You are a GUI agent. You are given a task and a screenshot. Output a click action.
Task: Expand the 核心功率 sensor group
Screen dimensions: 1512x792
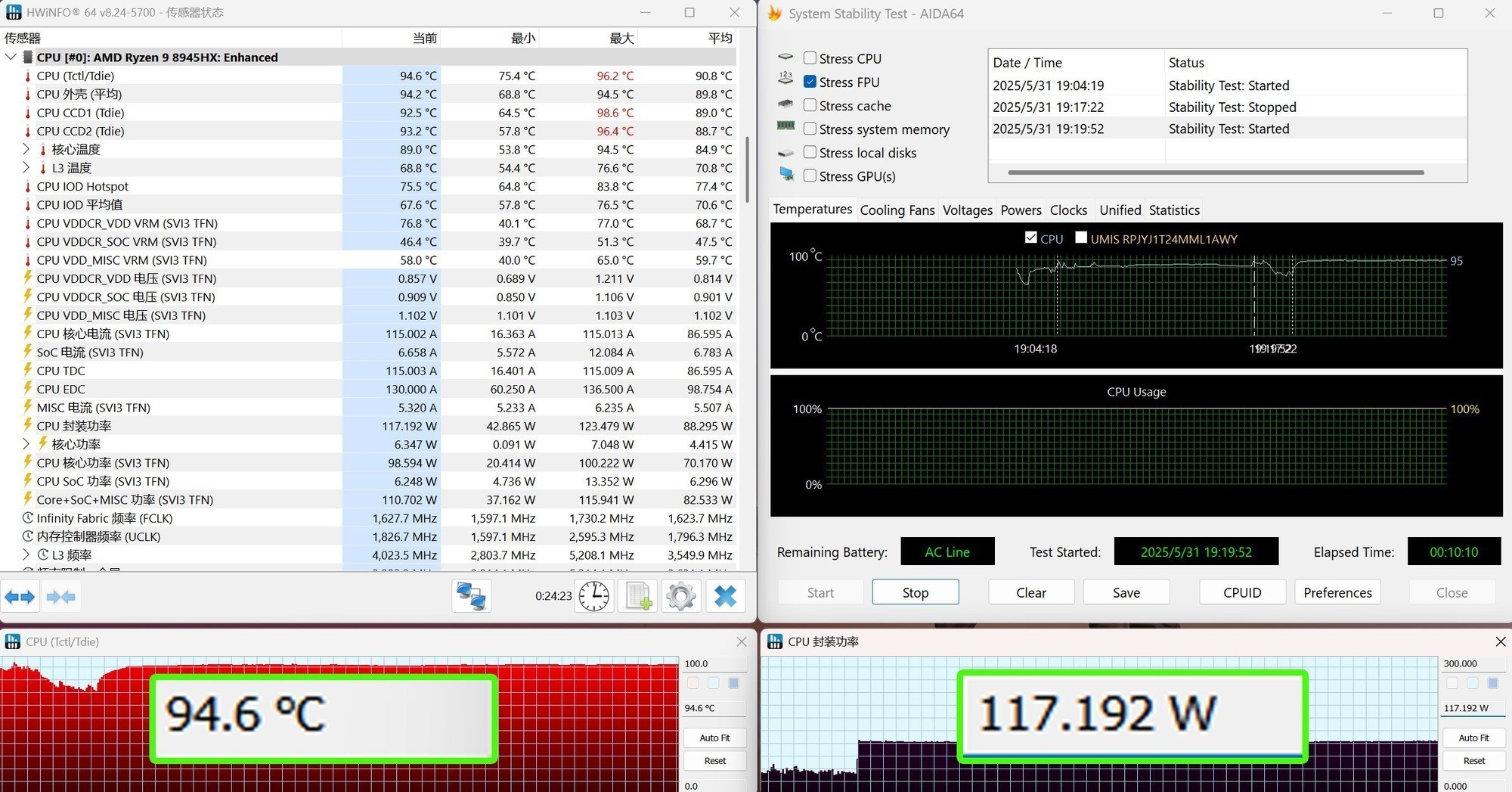pos(26,444)
